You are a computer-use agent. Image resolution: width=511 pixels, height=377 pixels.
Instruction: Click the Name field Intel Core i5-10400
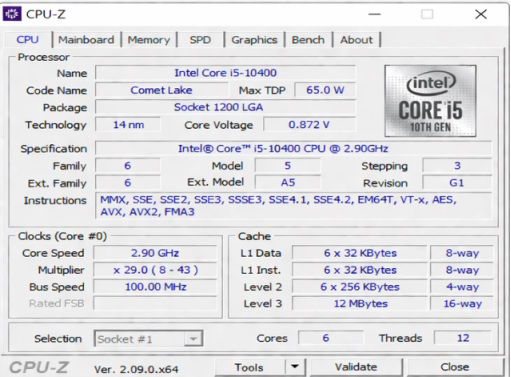[x=225, y=73]
